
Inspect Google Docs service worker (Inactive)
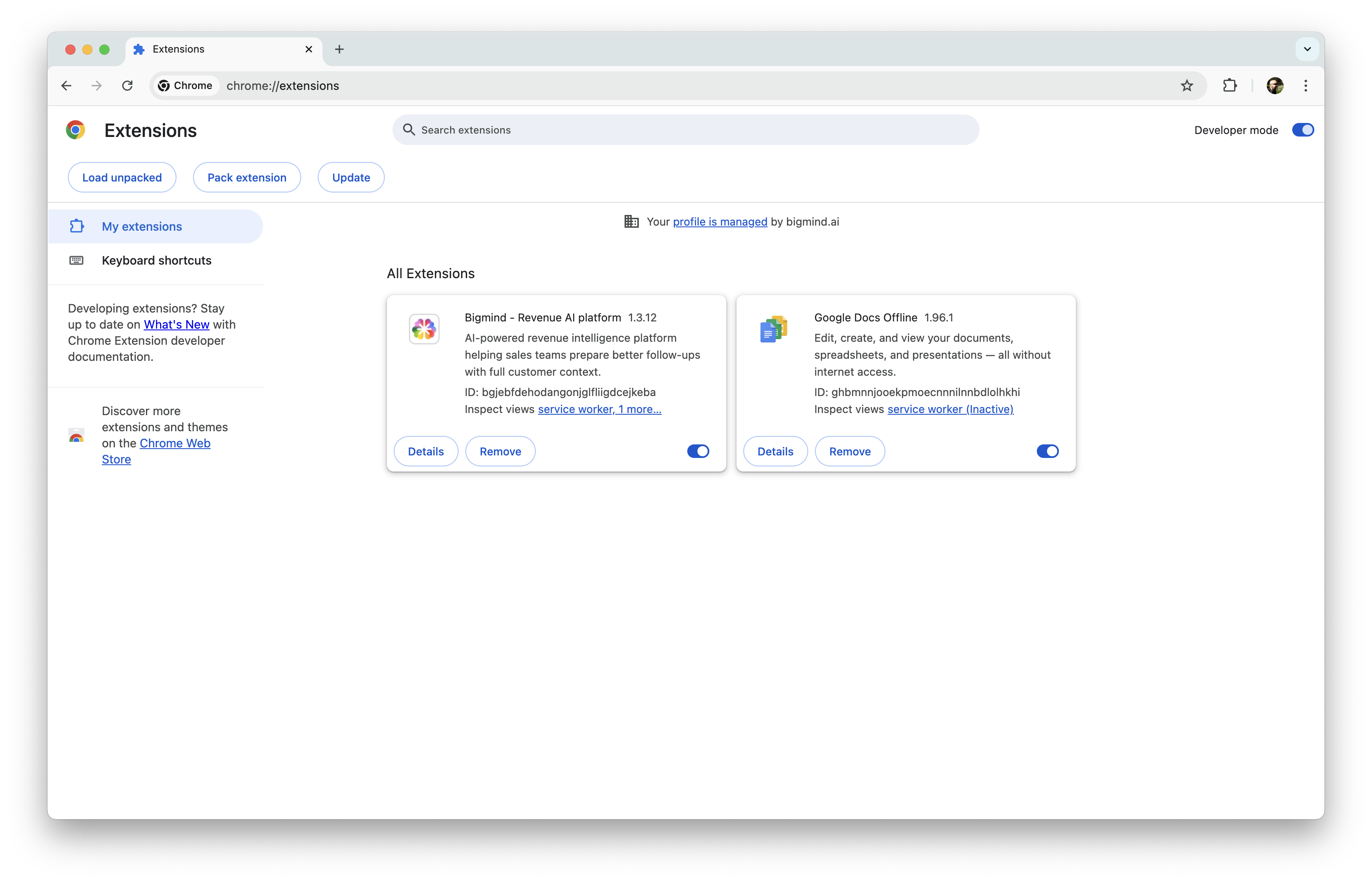(950, 409)
